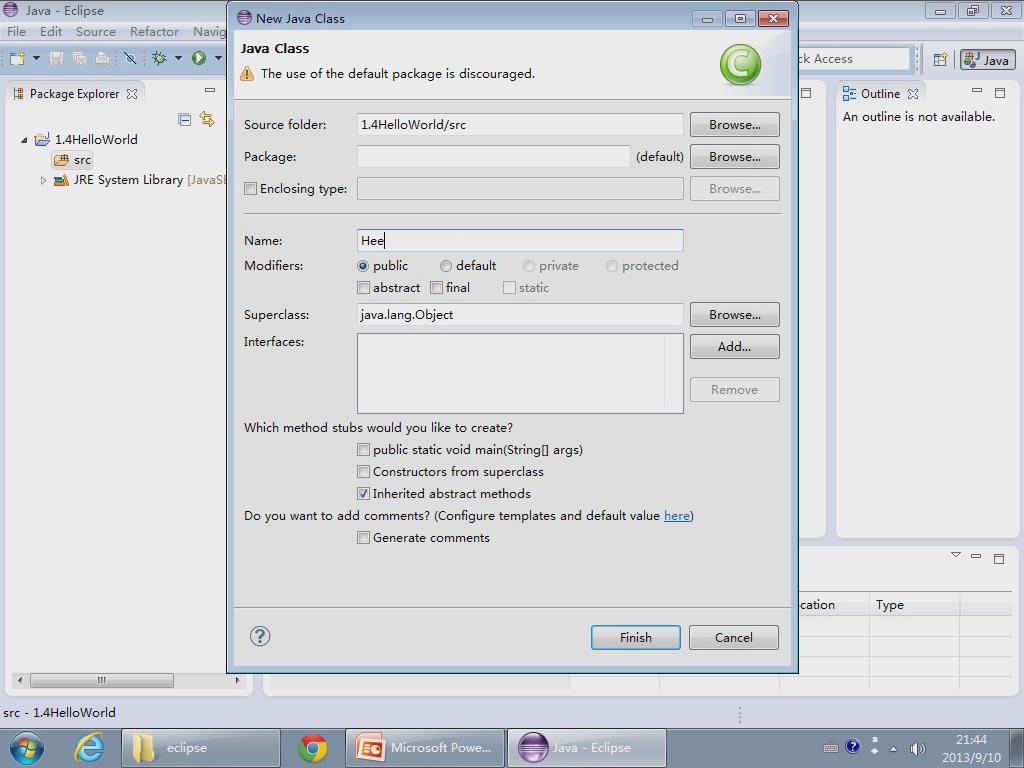Show hidden system tray icons
This screenshot has height=768, width=1024.
pos(893,749)
